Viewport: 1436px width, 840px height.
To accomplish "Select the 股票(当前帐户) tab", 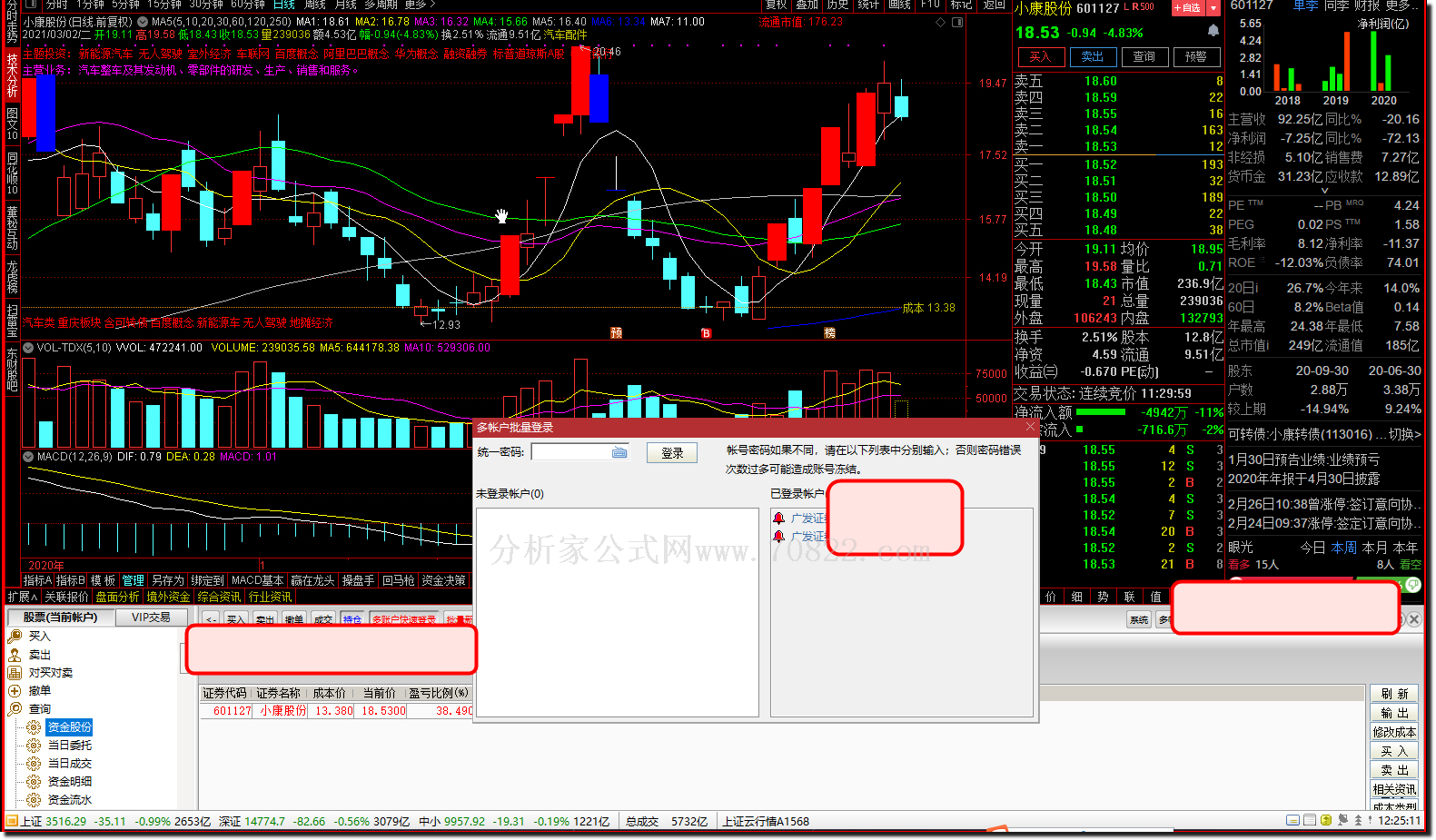I will coord(60,618).
